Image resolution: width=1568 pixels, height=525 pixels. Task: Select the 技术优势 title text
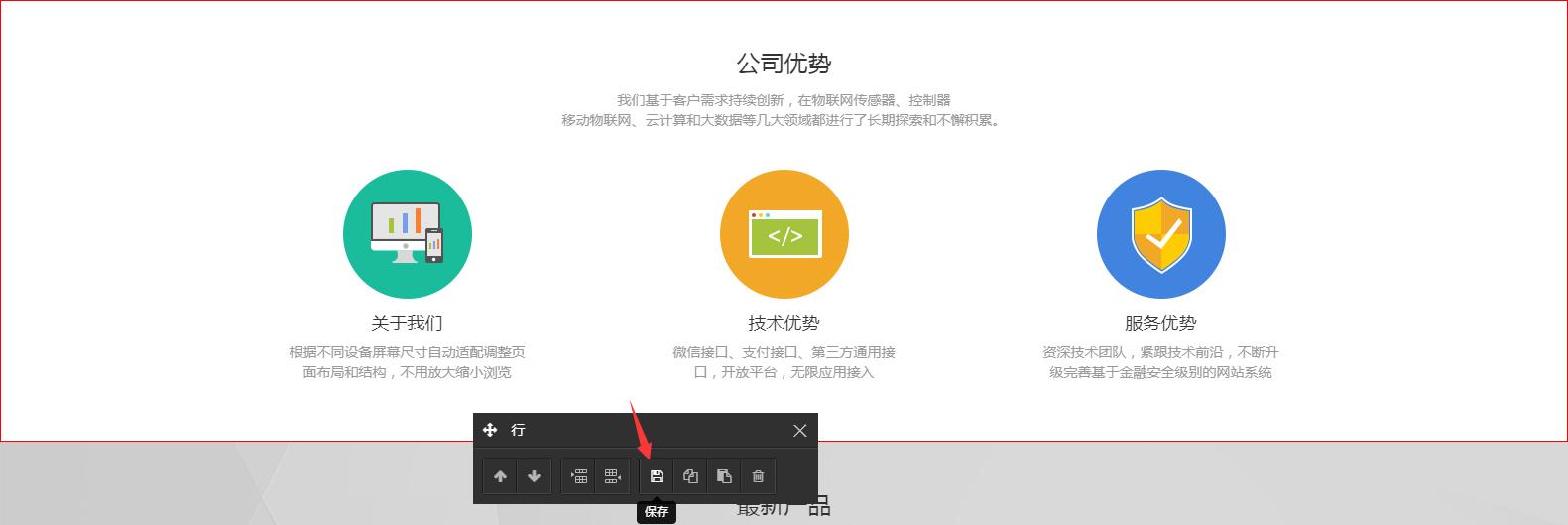tap(784, 323)
